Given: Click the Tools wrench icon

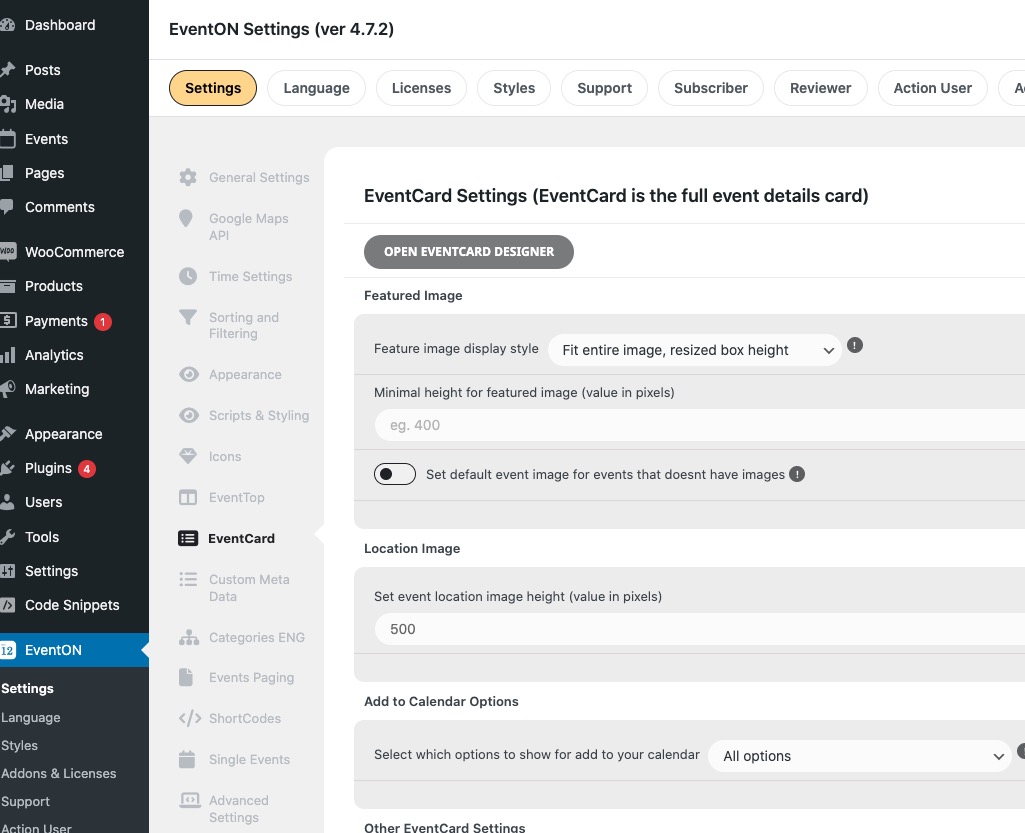Looking at the screenshot, I should (x=7, y=537).
